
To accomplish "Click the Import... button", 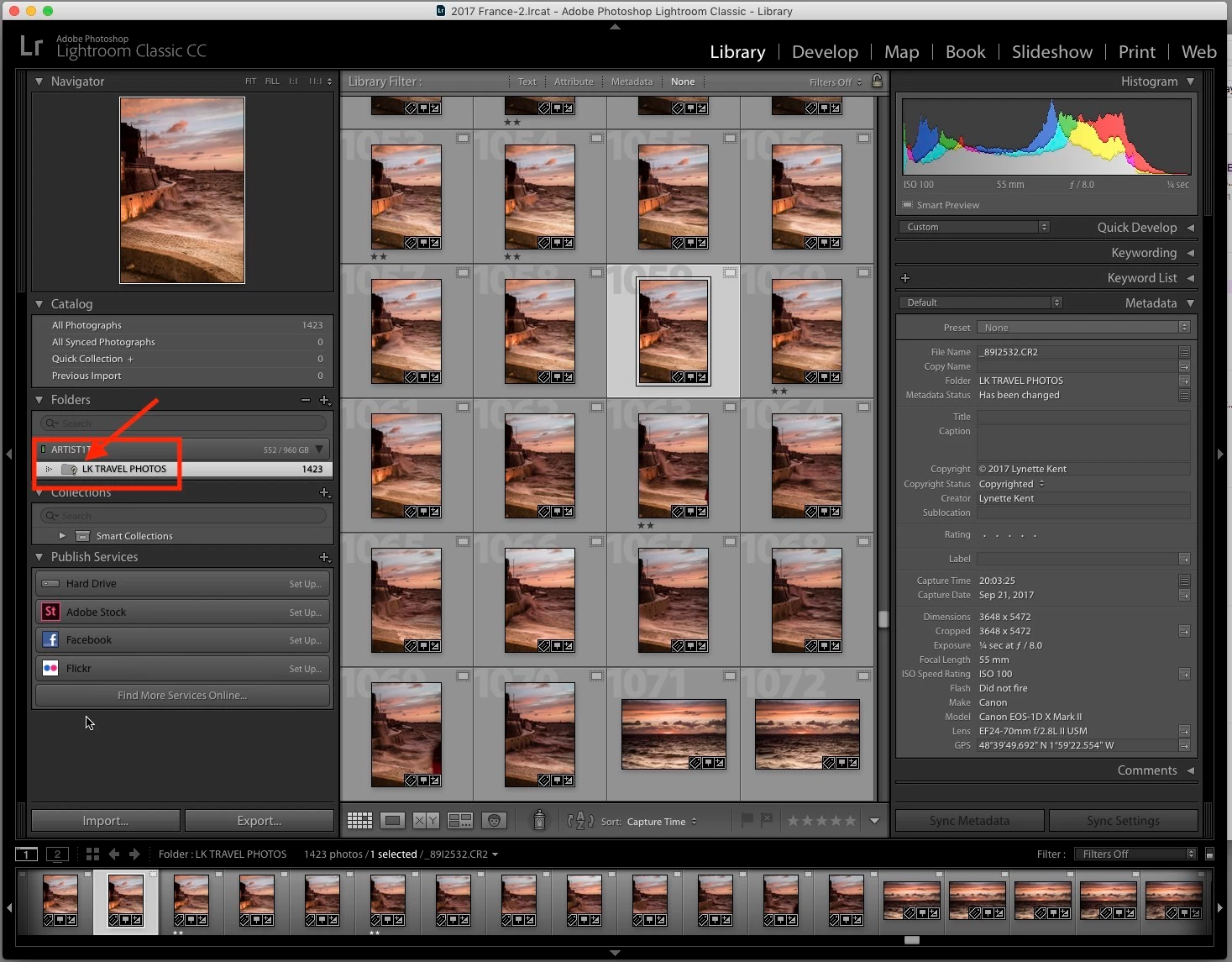I will [x=106, y=821].
